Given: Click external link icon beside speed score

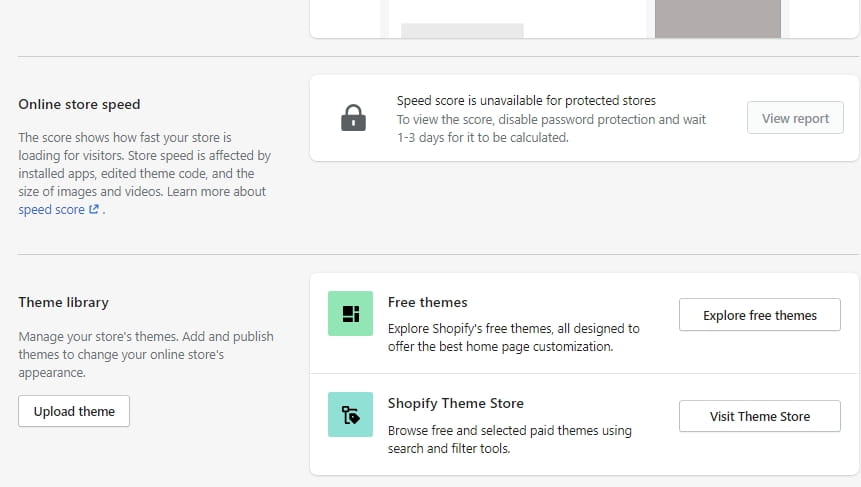Looking at the screenshot, I should 94,210.
